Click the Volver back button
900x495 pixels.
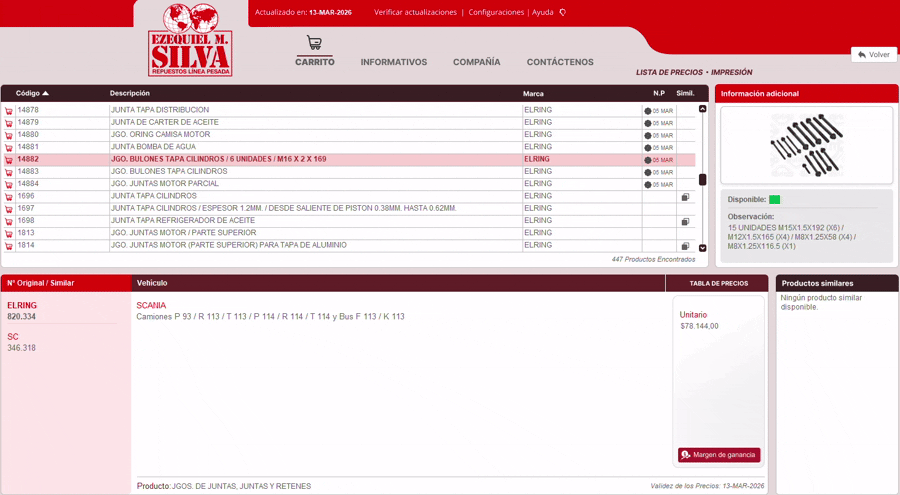[873, 55]
